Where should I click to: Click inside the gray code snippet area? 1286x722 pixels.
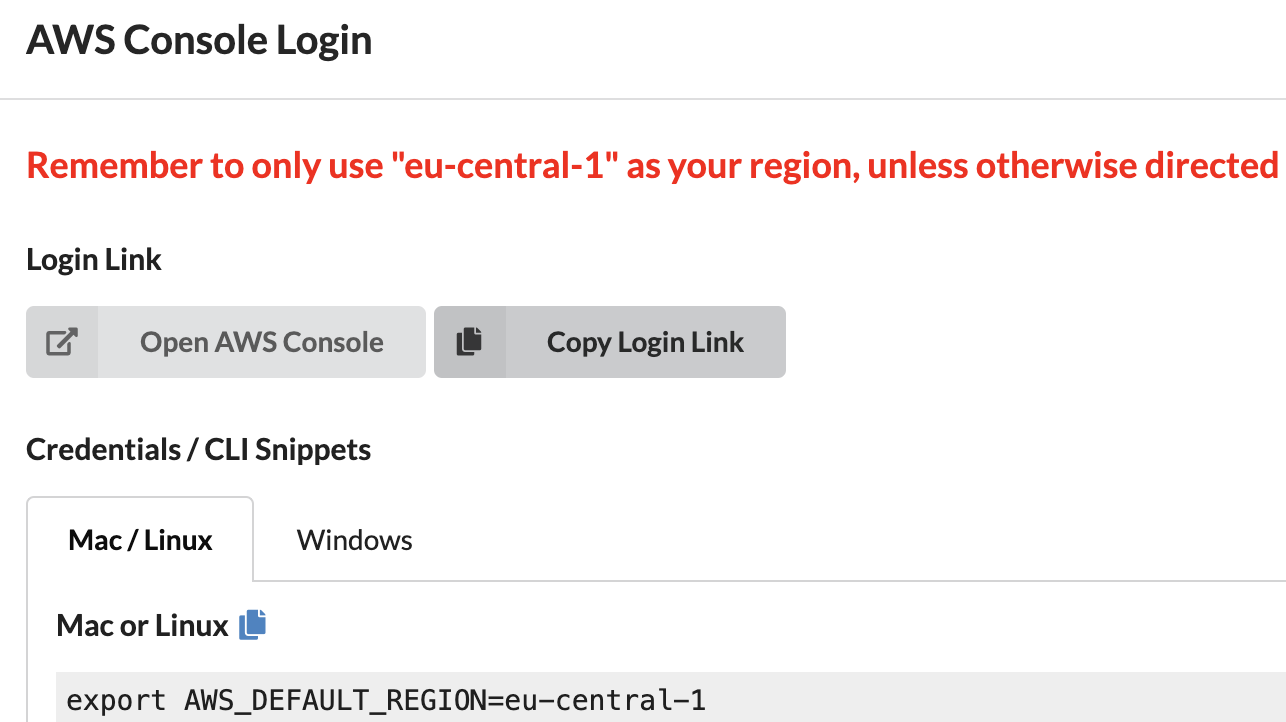640,699
